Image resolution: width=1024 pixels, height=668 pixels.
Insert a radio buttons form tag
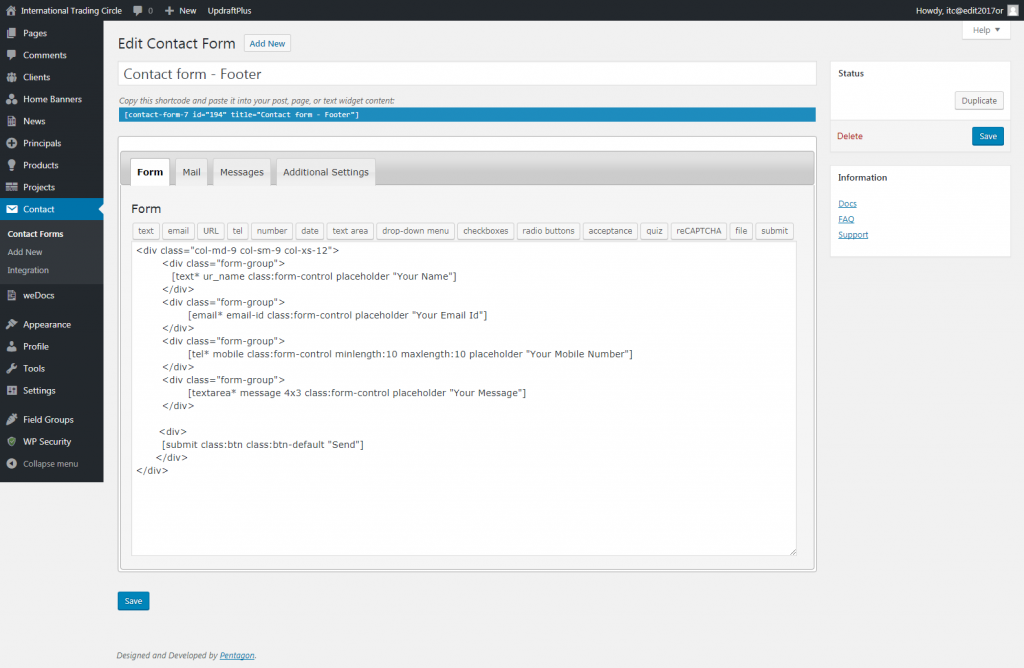(548, 231)
